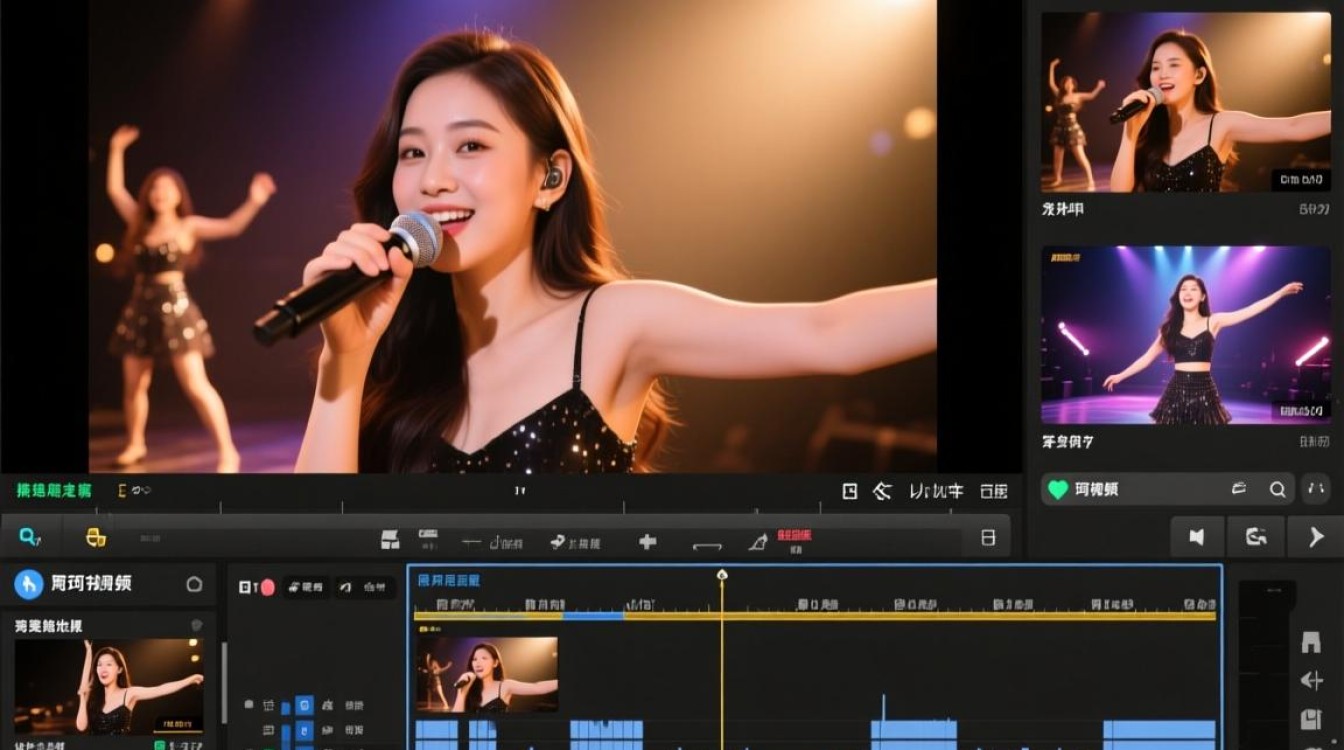Open the close-up singer thumbnail in the right panel

(x=1186, y=102)
